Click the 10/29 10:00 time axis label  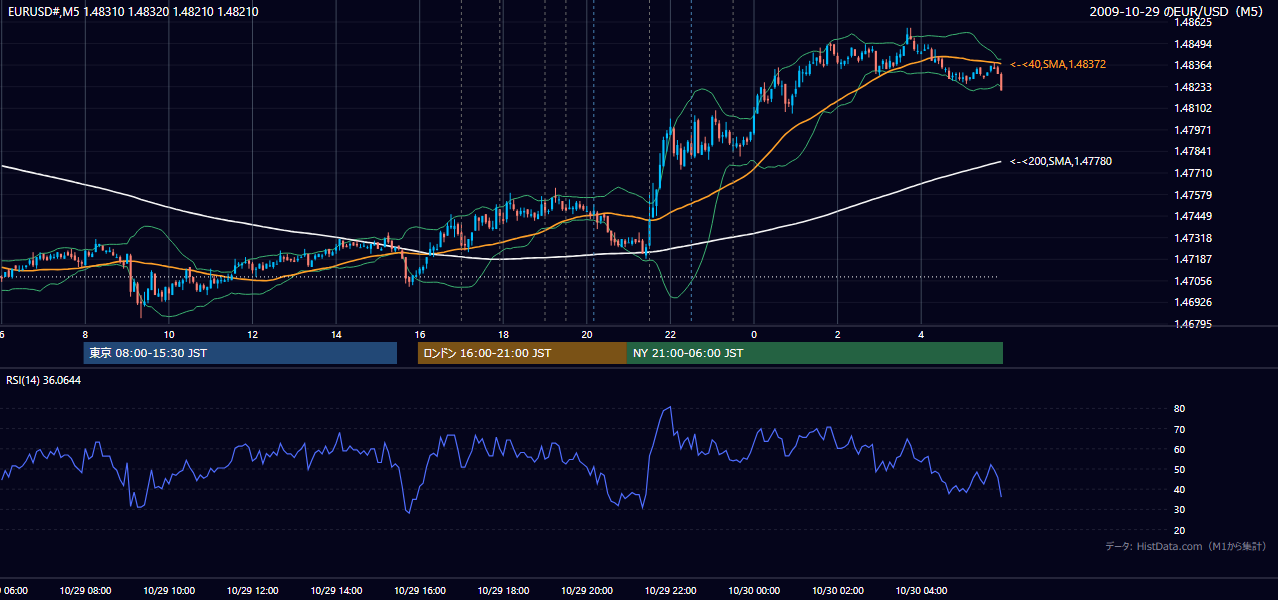[x=169, y=590]
